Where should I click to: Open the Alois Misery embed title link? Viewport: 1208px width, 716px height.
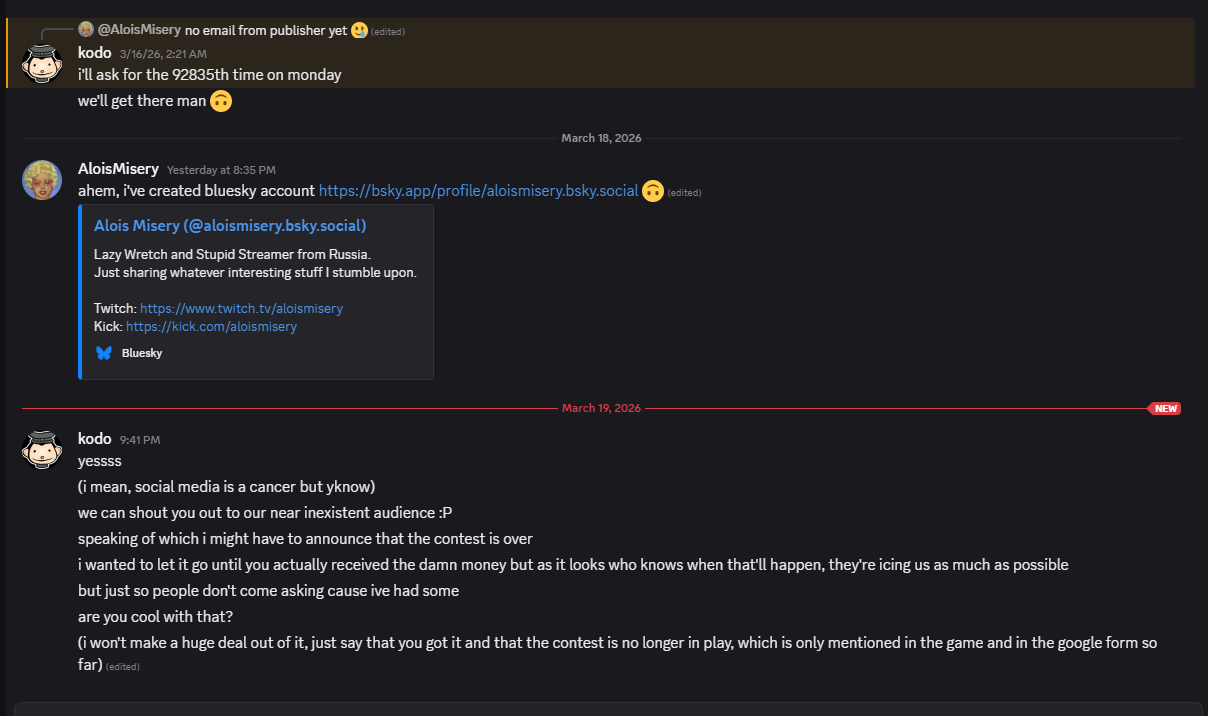point(230,226)
